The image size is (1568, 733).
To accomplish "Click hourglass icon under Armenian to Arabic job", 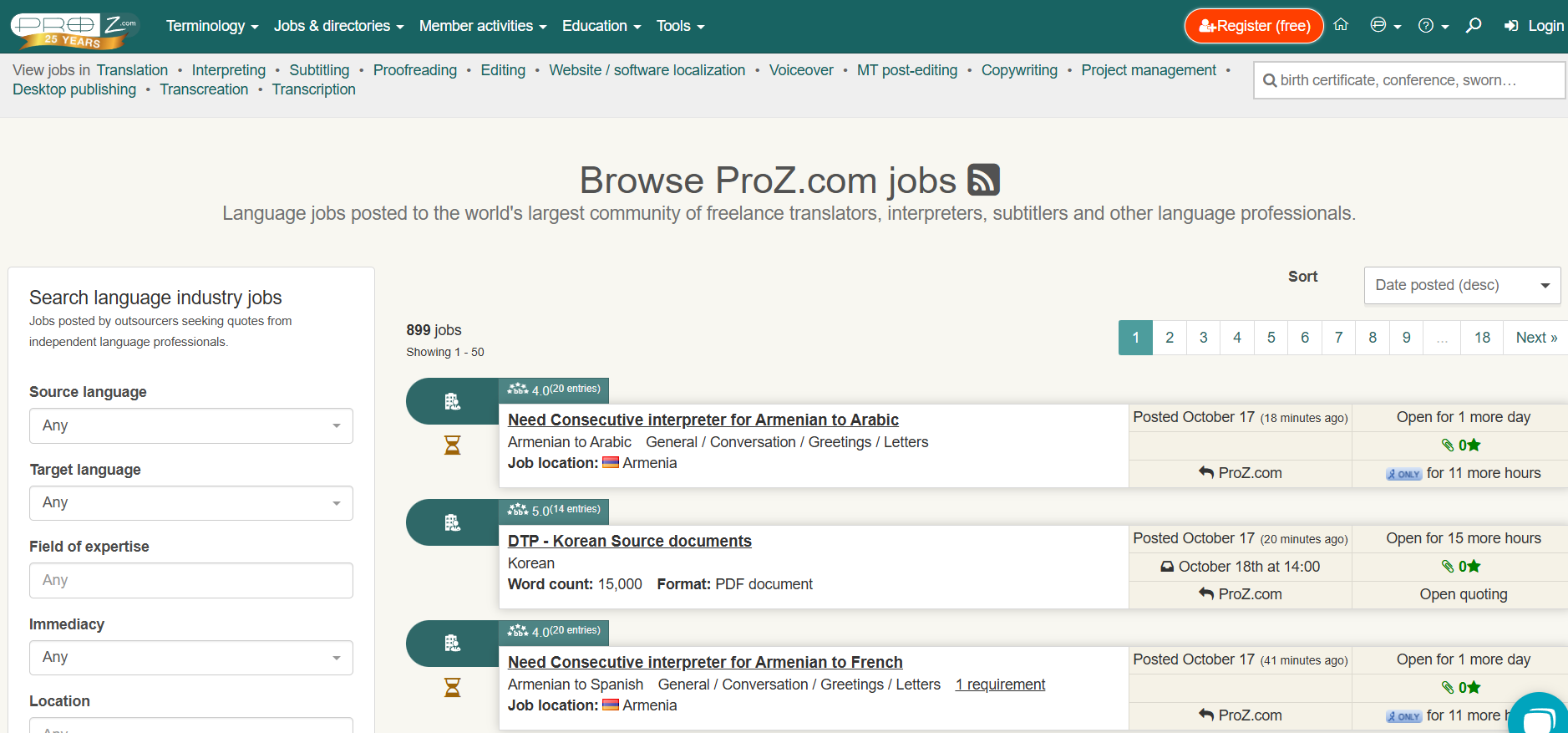I will coord(452,445).
